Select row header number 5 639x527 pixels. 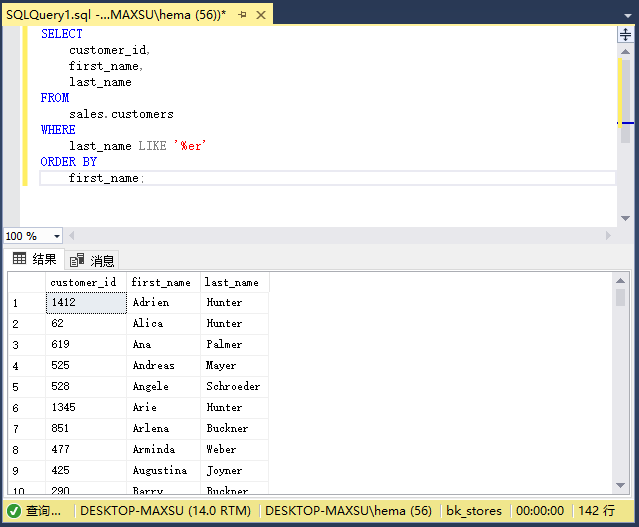click(x=26, y=387)
